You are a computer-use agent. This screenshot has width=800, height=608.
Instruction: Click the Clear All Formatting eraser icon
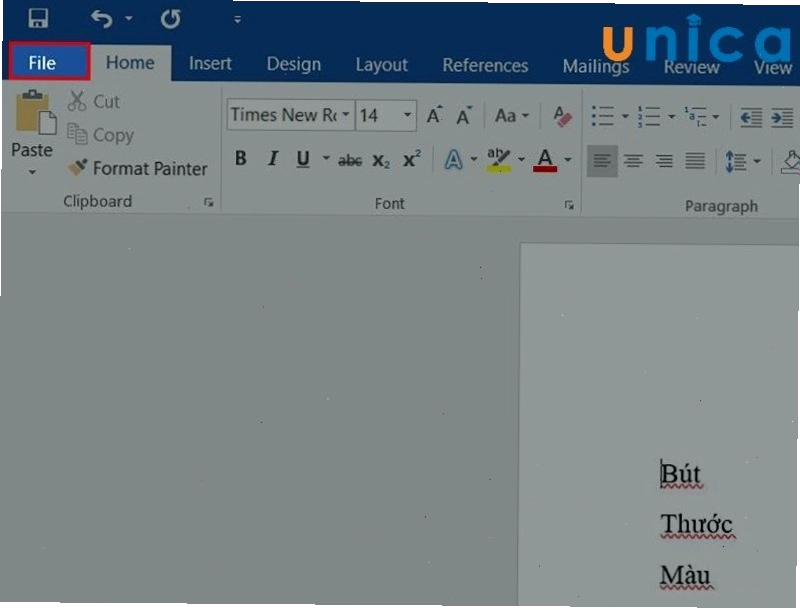tap(563, 116)
